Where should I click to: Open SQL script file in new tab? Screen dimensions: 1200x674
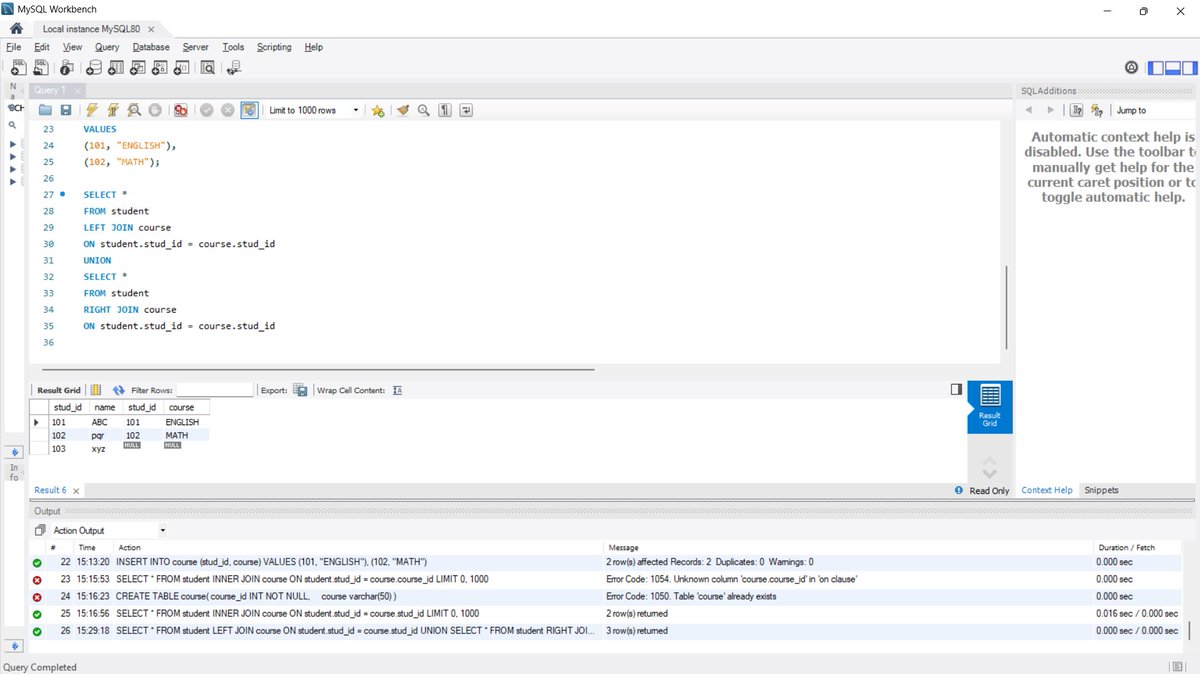click(40, 68)
